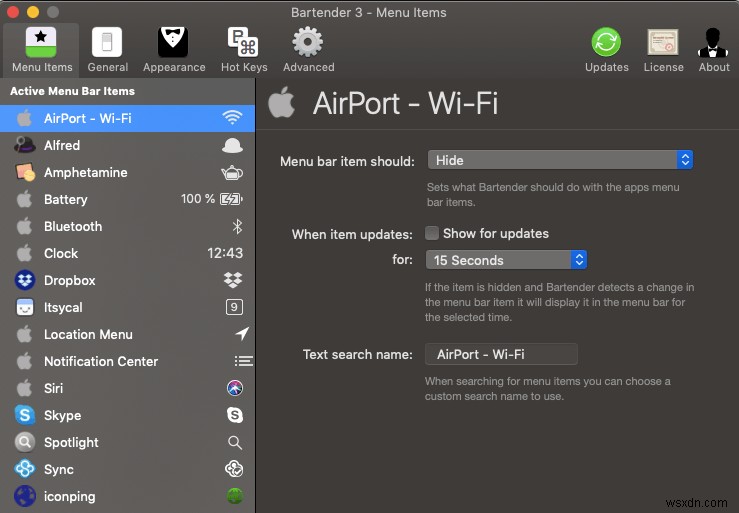Select the Alfred menu bar item
The width and height of the screenshot is (739, 513).
[127, 145]
